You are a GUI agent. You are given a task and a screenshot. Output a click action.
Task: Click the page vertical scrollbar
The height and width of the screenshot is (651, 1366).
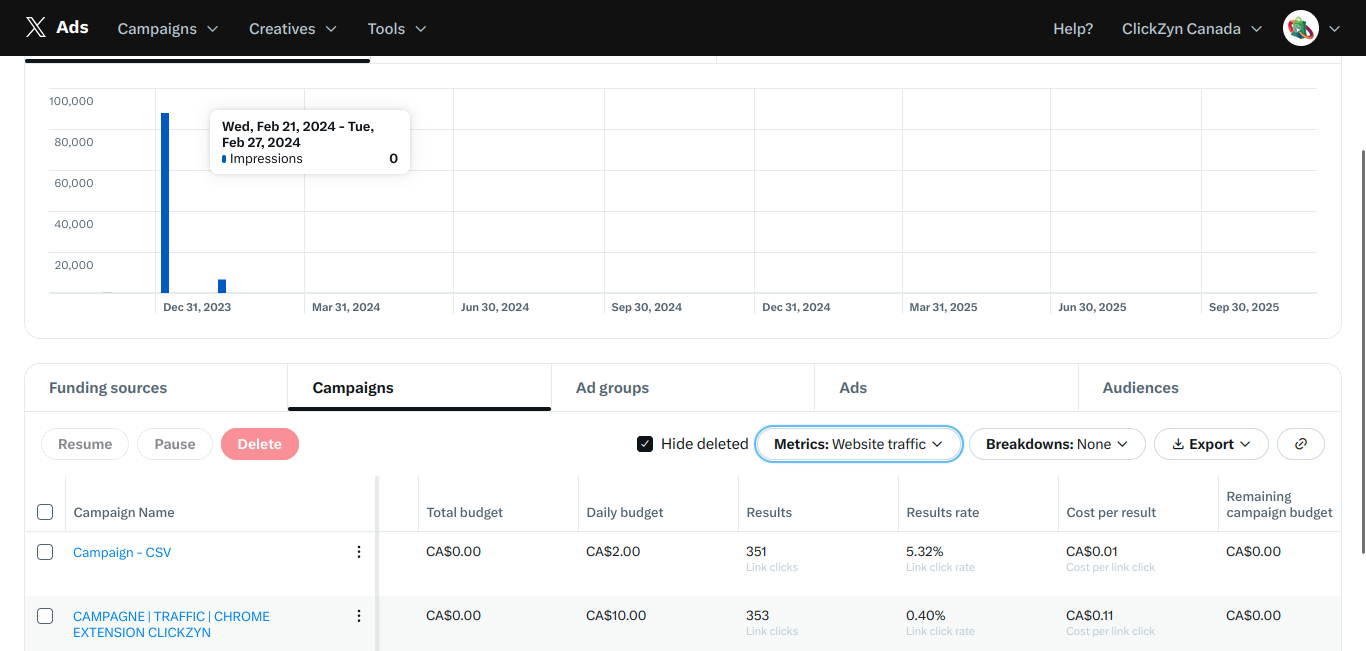(x=1361, y=350)
